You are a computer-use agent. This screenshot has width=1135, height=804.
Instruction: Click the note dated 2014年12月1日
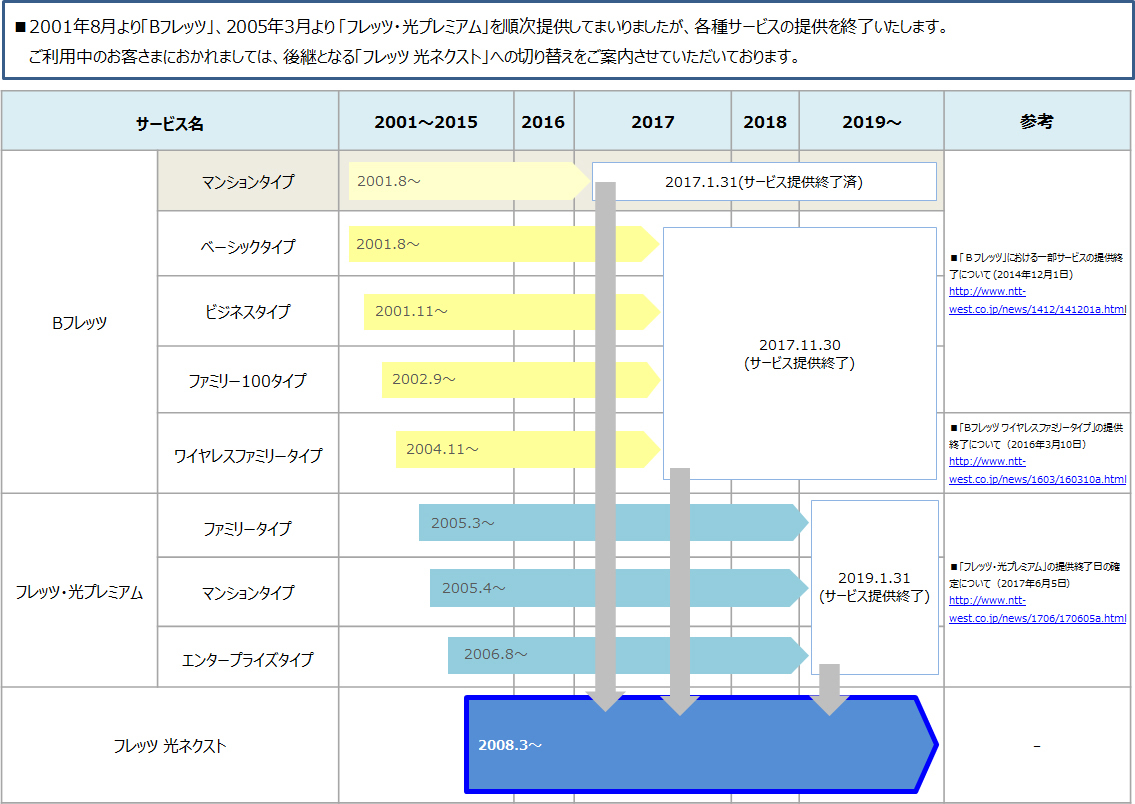pyautogui.click(x=1037, y=266)
